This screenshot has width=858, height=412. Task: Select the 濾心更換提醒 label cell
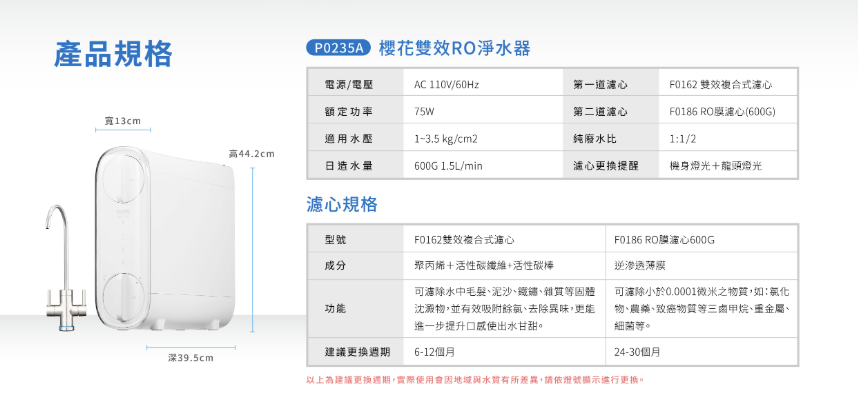click(612, 165)
